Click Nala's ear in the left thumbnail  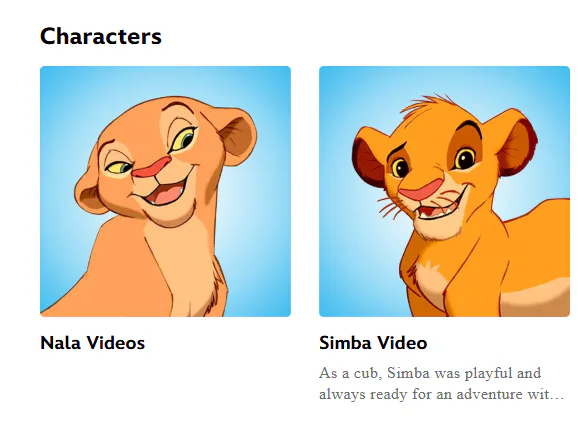[x=238, y=136]
